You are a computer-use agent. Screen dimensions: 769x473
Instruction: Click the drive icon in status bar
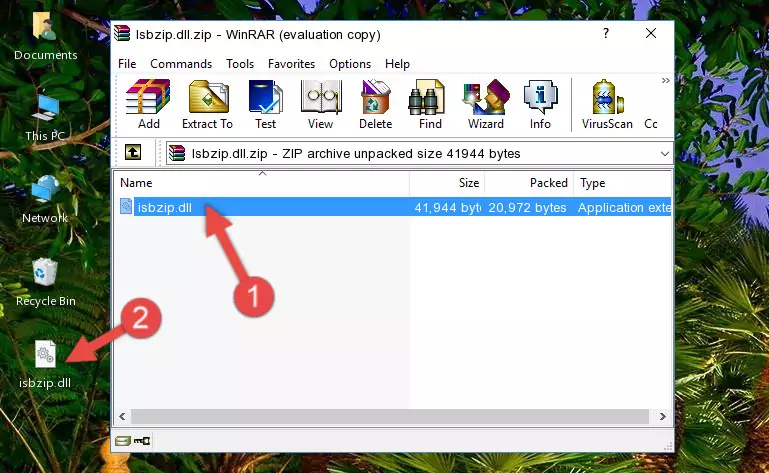coord(123,441)
